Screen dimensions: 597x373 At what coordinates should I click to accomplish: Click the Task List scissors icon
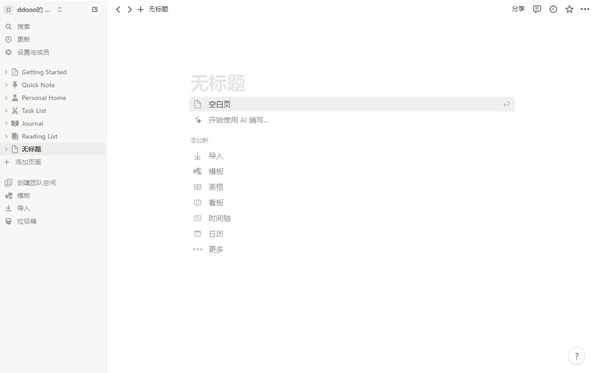(15, 111)
